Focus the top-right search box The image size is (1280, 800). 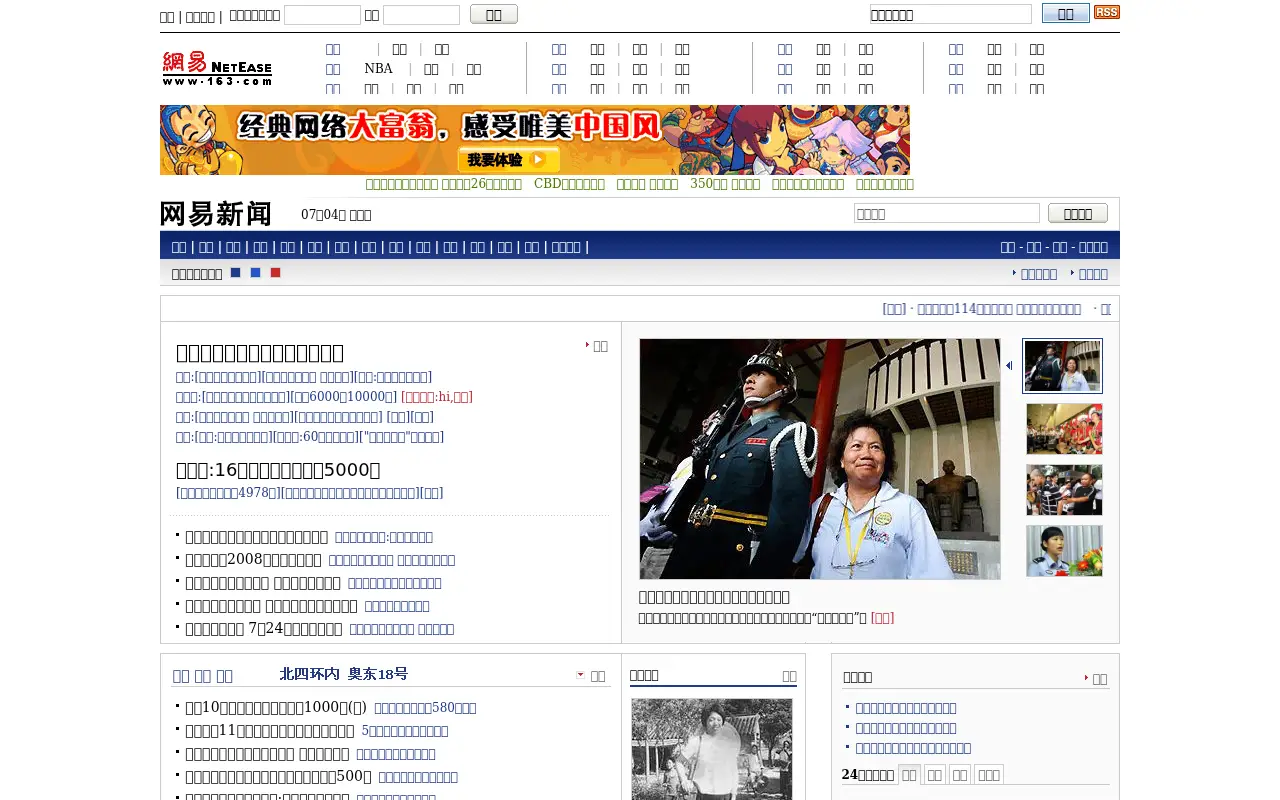pyautogui.click(x=951, y=14)
